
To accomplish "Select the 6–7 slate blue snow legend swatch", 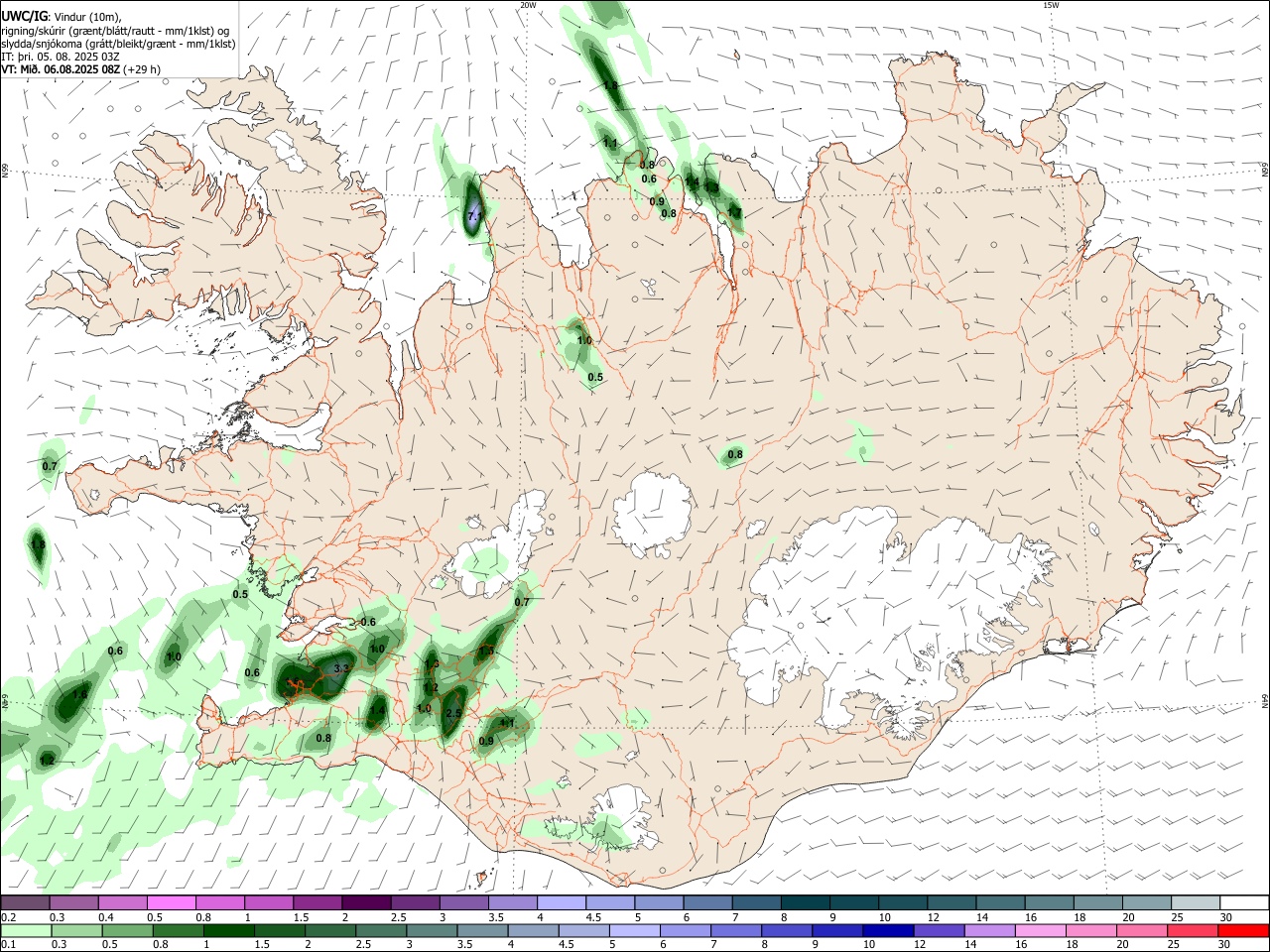I will (707, 903).
